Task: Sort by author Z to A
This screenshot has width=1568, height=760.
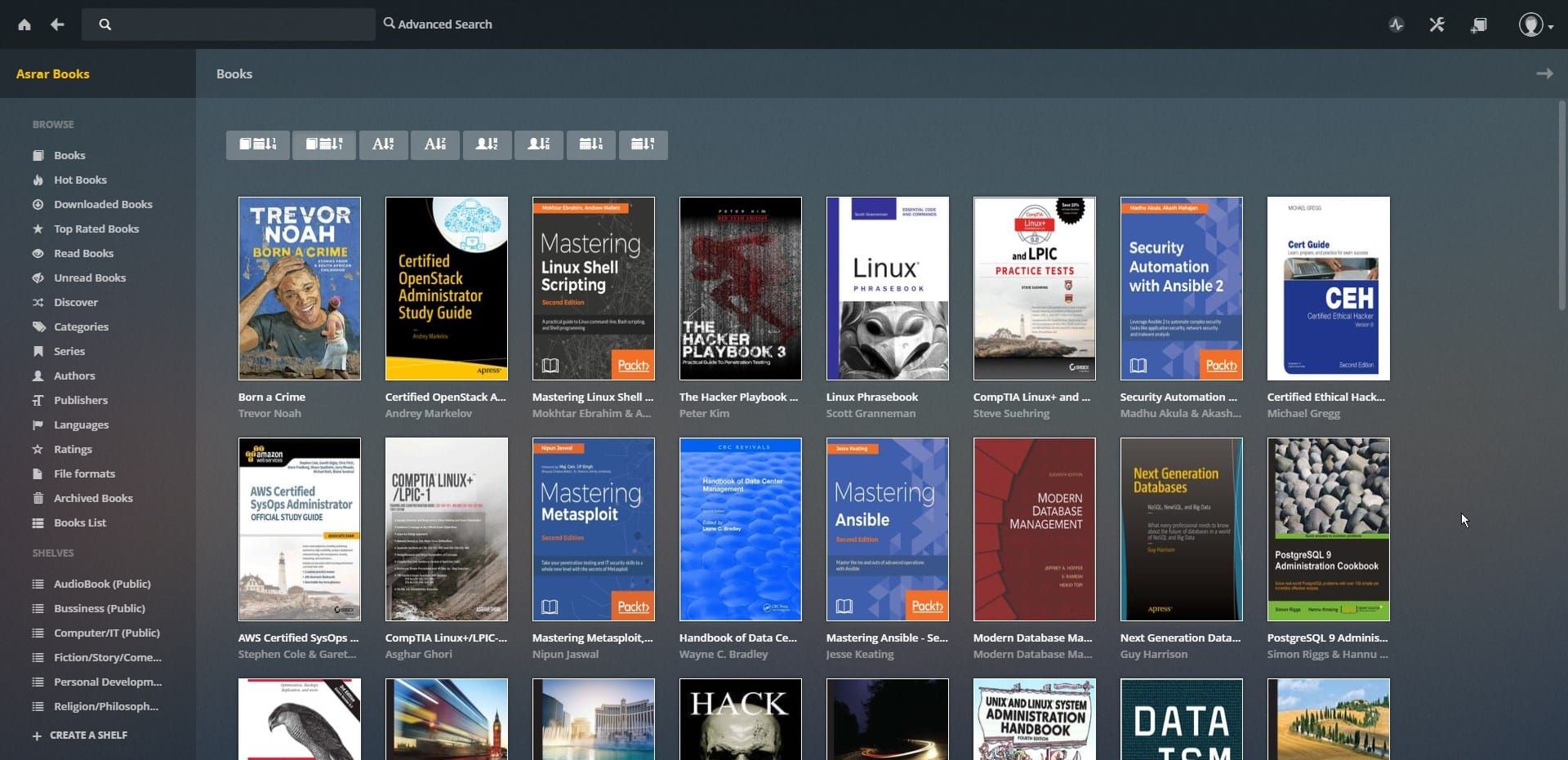Action: (x=539, y=144)
